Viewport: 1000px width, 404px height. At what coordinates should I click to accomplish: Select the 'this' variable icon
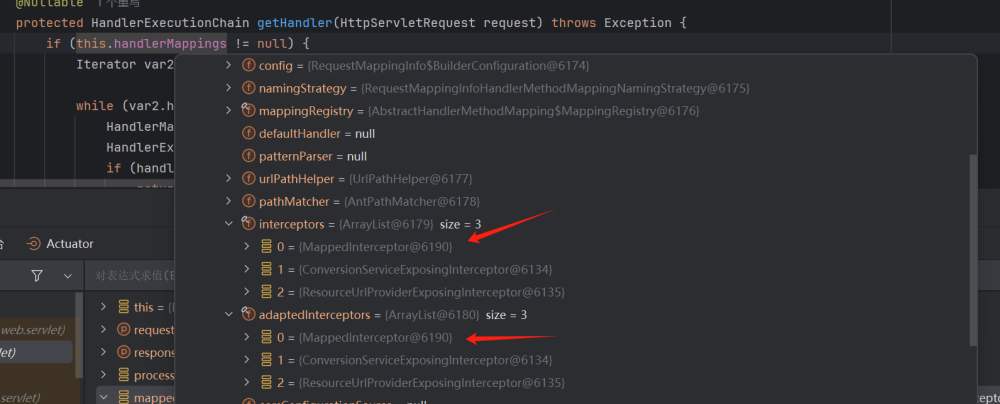pos(123,307)
